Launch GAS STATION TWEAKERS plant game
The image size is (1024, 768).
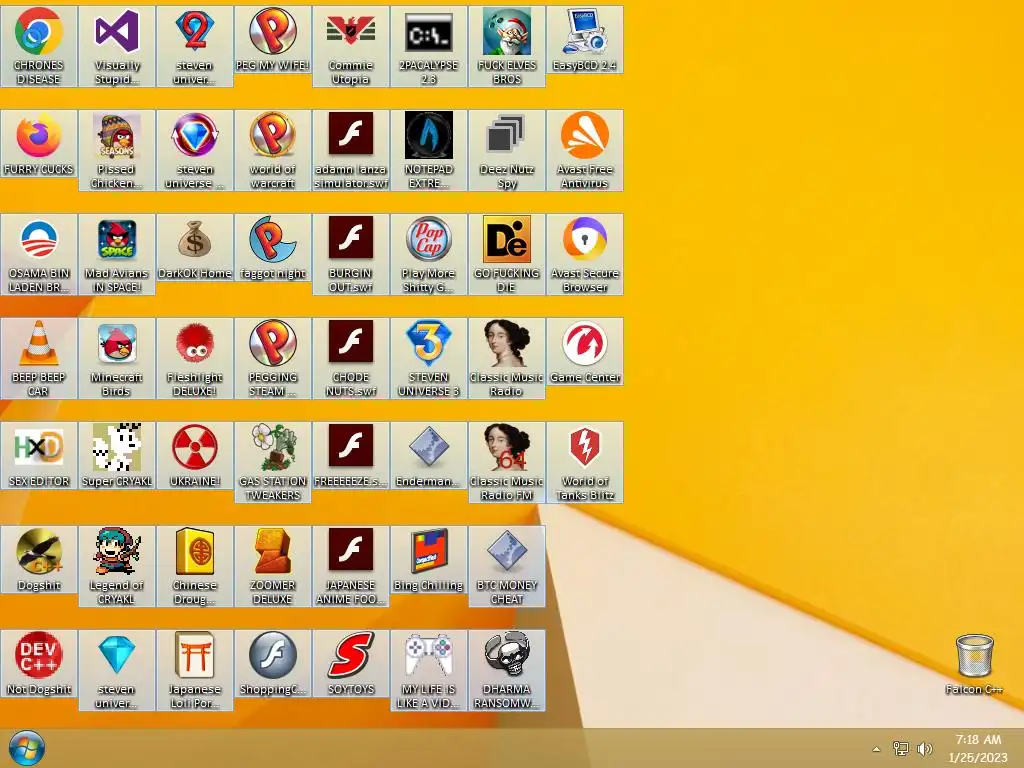click(x=272, y=462)
